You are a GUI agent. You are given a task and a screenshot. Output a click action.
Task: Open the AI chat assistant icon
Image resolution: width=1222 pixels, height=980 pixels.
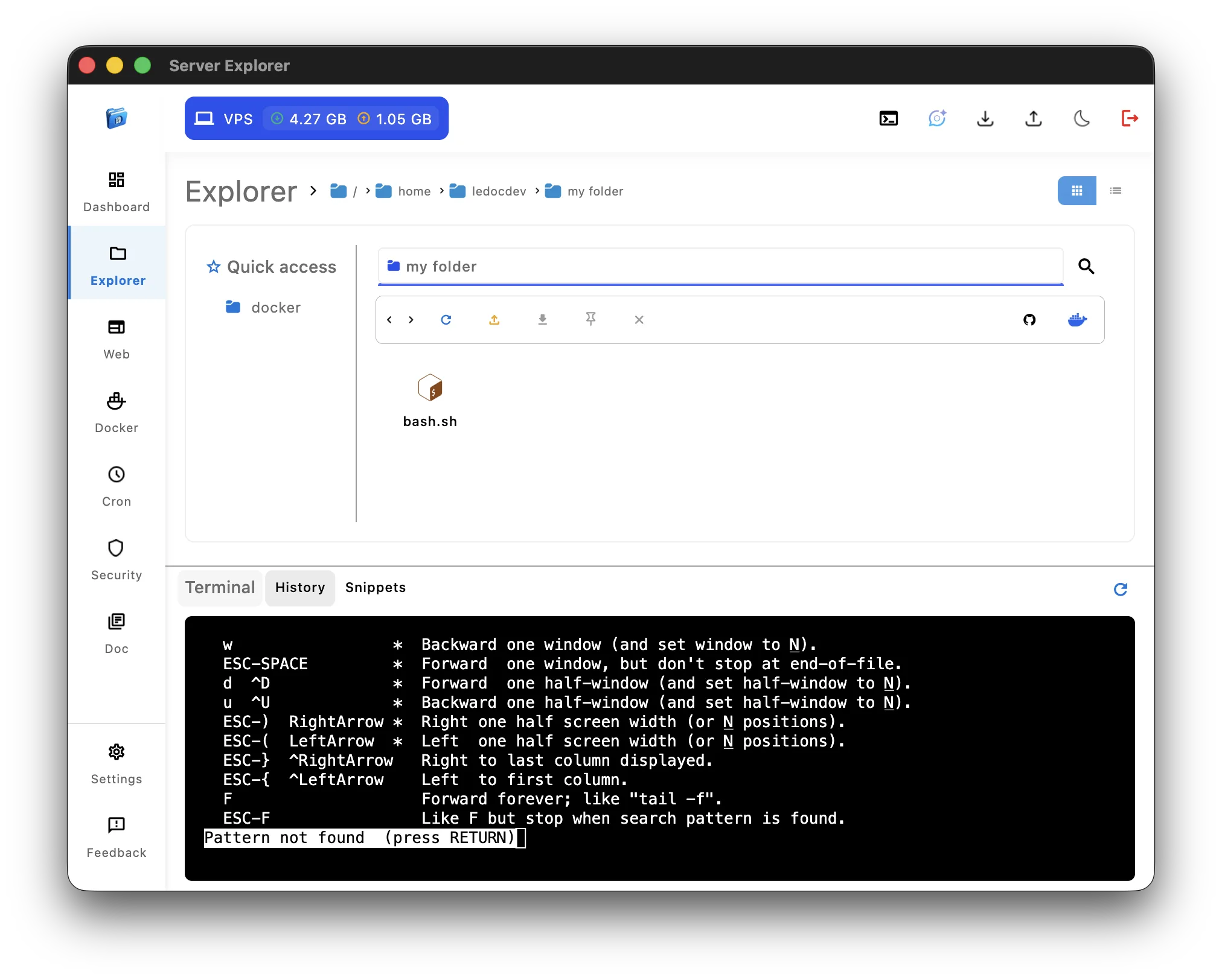click(936, 118)
